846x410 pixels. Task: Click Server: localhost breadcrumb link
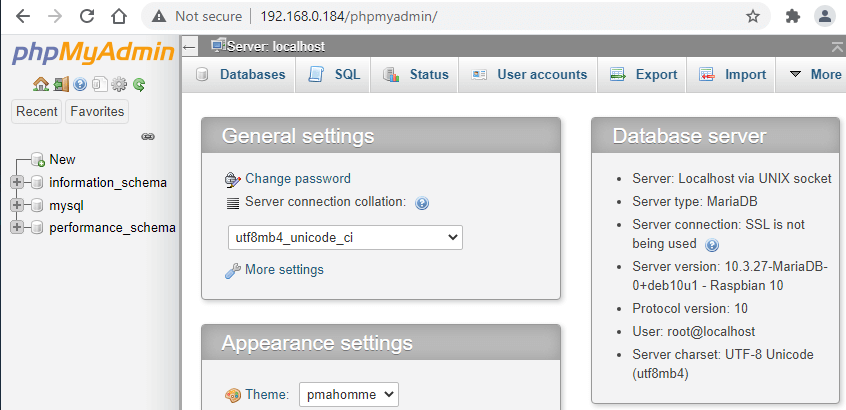click(276, 47)
